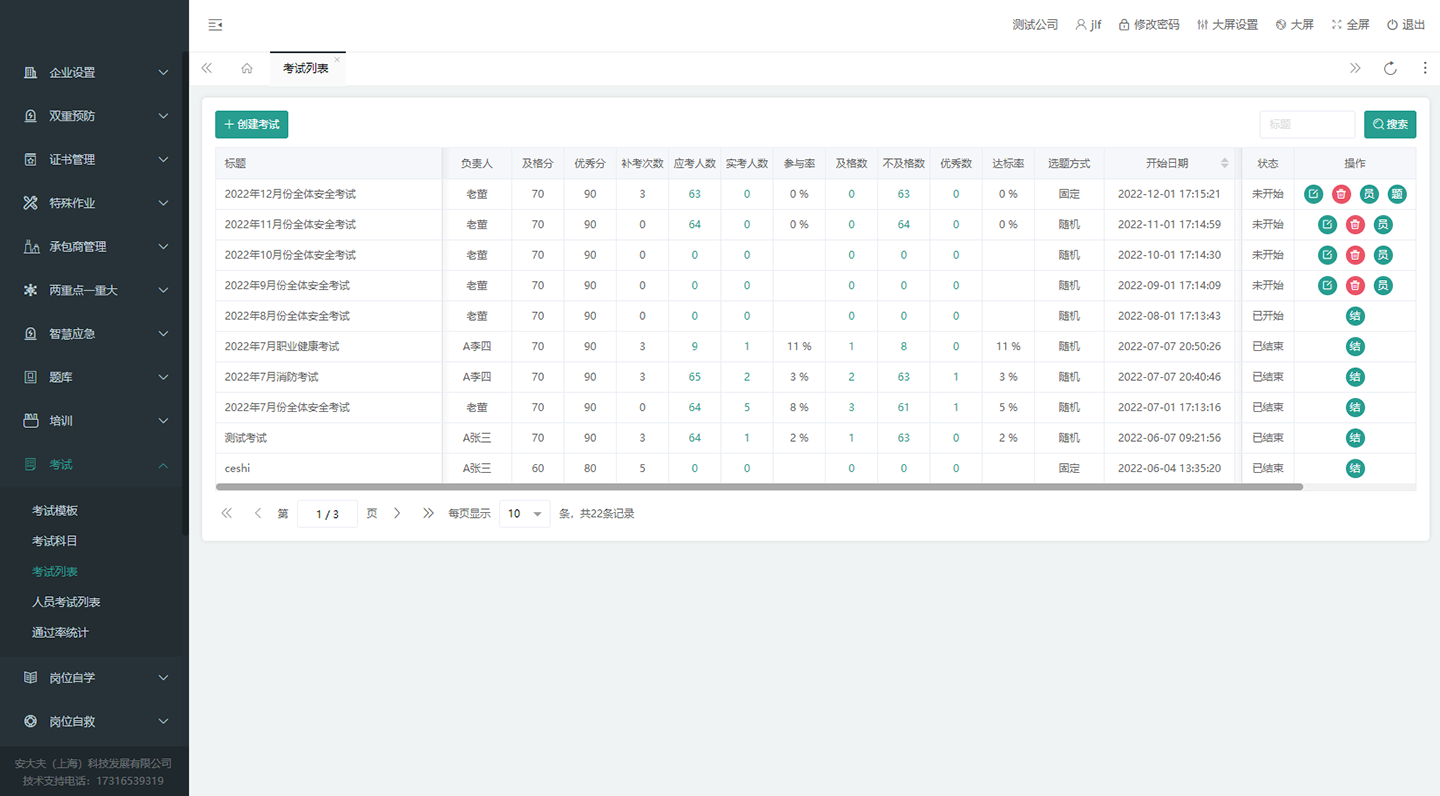Open 考试科目 in the sidebar

point(55,541)
